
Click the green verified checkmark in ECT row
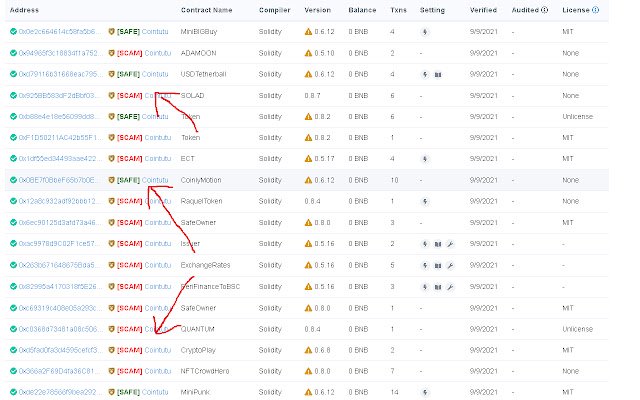(x=13, y=158)
